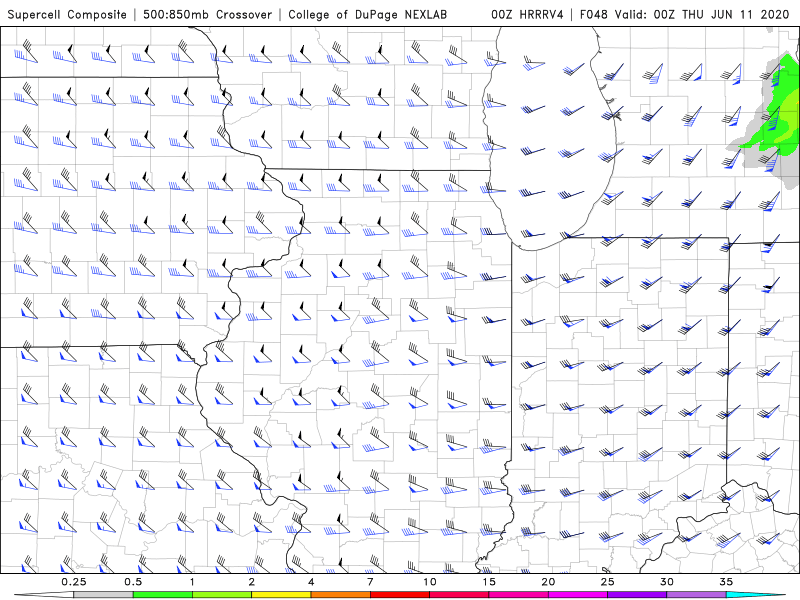Select the yellow 2 to 4 color segment
Image resolution: width=800 pixels, height=600 pixels.
pos(281,595)
